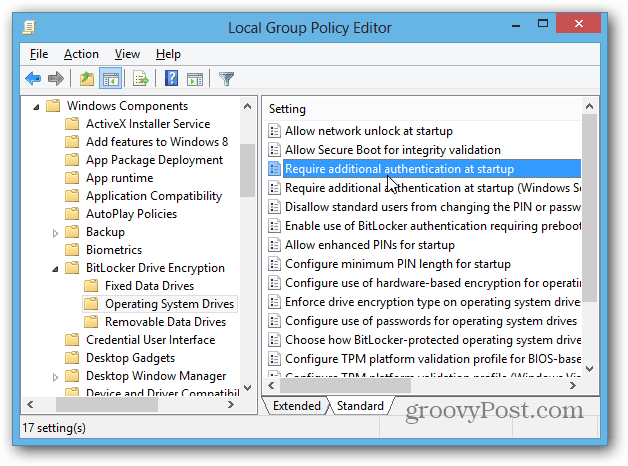
Task: Select App Package Deployment in the tree
Action: point(154,160)
